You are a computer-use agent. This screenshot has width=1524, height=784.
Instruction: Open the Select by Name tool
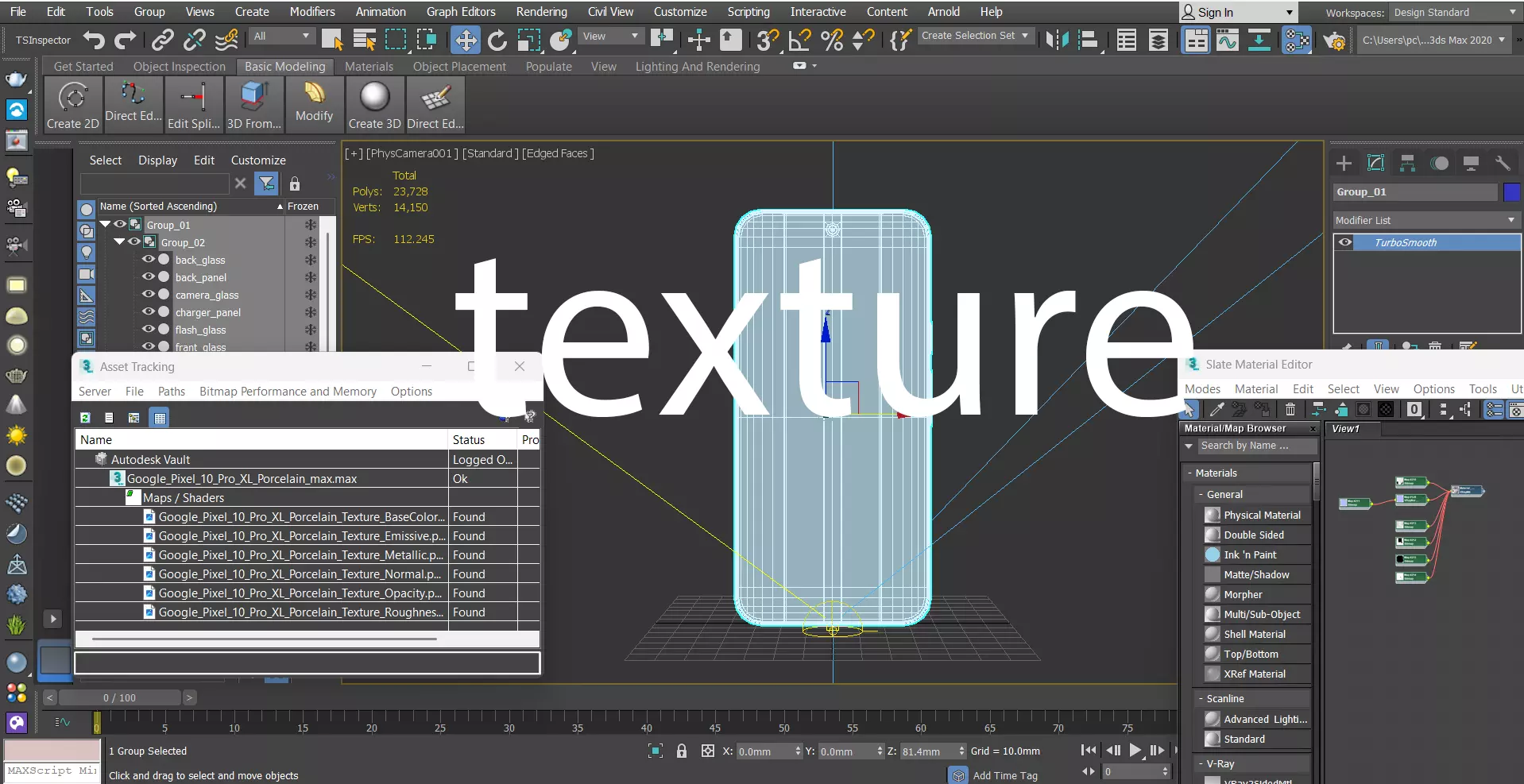point(364,40)
